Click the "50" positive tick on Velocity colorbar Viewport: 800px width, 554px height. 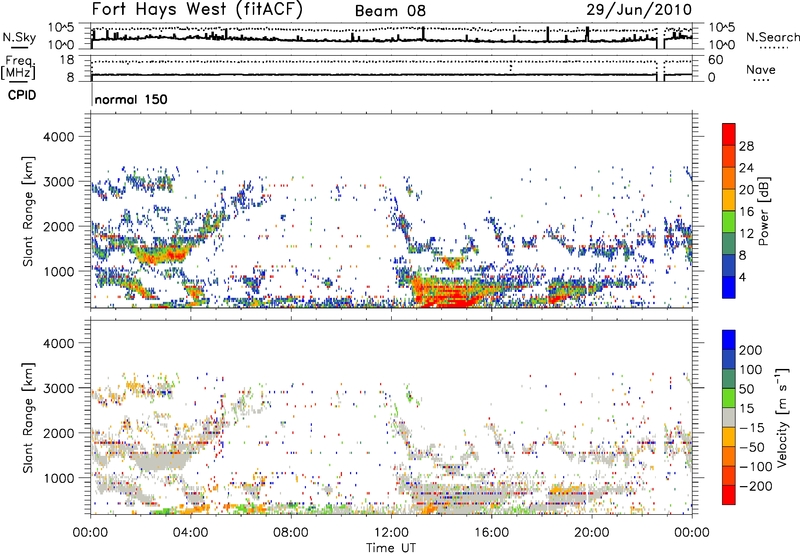[746, 389]
